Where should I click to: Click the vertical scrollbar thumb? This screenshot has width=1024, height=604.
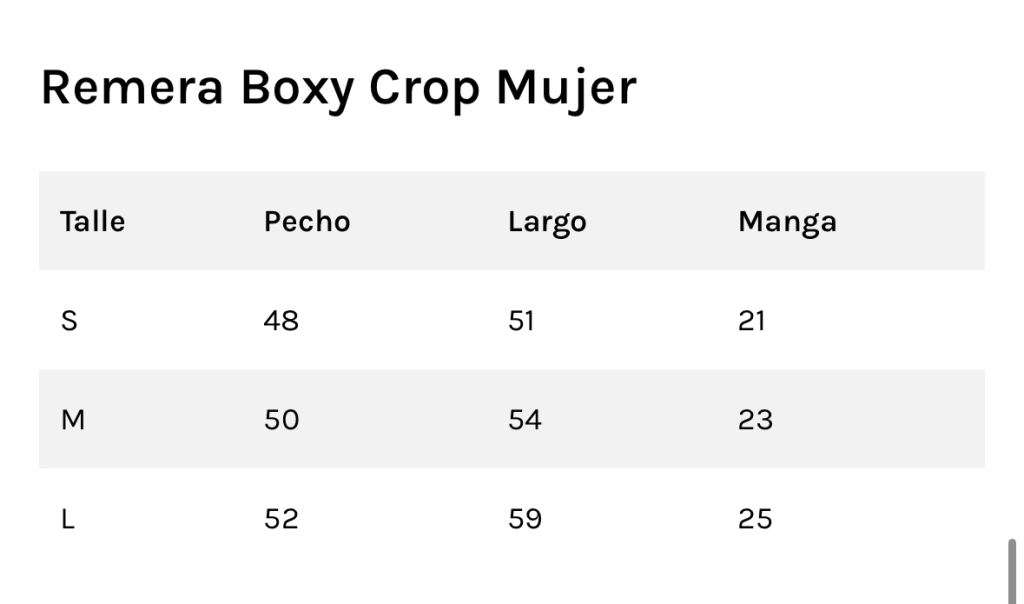1012,571
